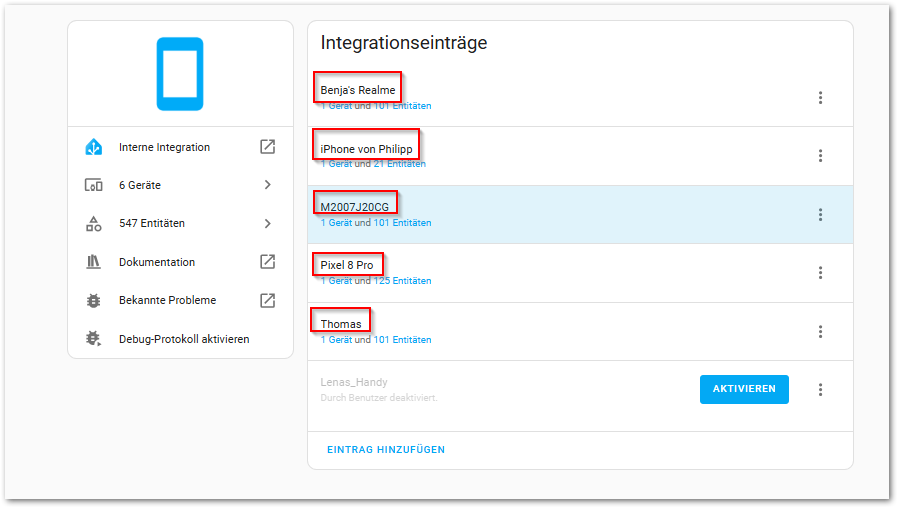This screenshot has width=898, height=508.
Task: Open '21 Entitäten' link under iPhone von Philipp
Action: (399, 164)
